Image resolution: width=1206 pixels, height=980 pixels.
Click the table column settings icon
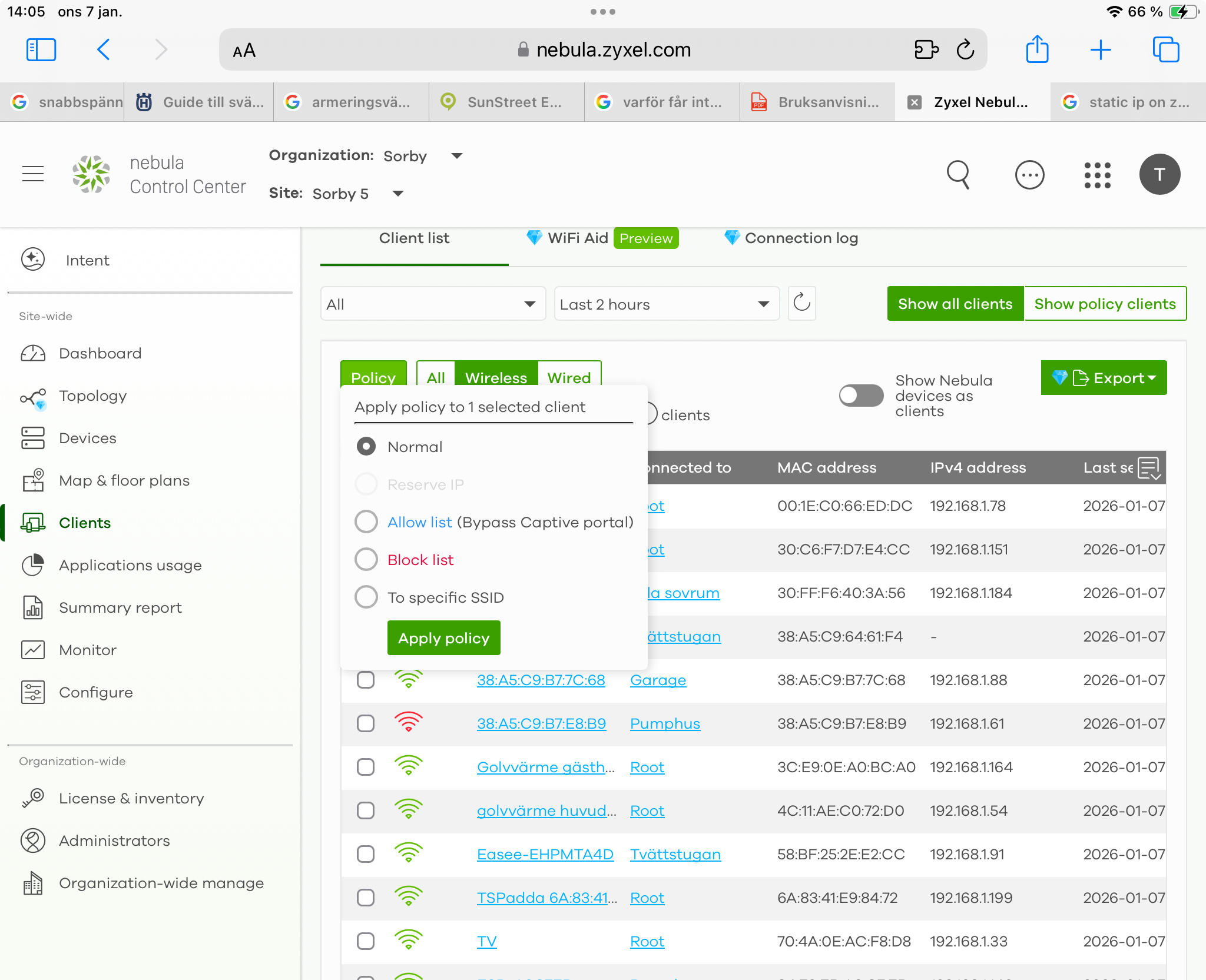click(x=1149, y=468)
